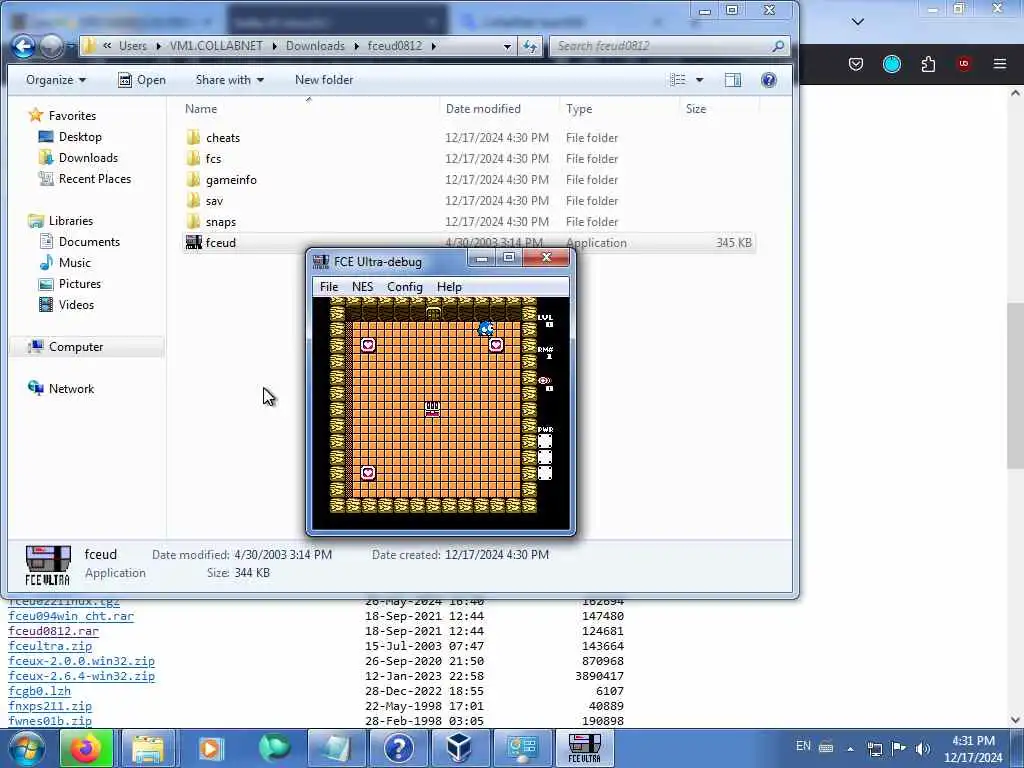The image size is (1024, 768).
Task: Click the Firefox account avatar icon
Action: tap(892, 64)
